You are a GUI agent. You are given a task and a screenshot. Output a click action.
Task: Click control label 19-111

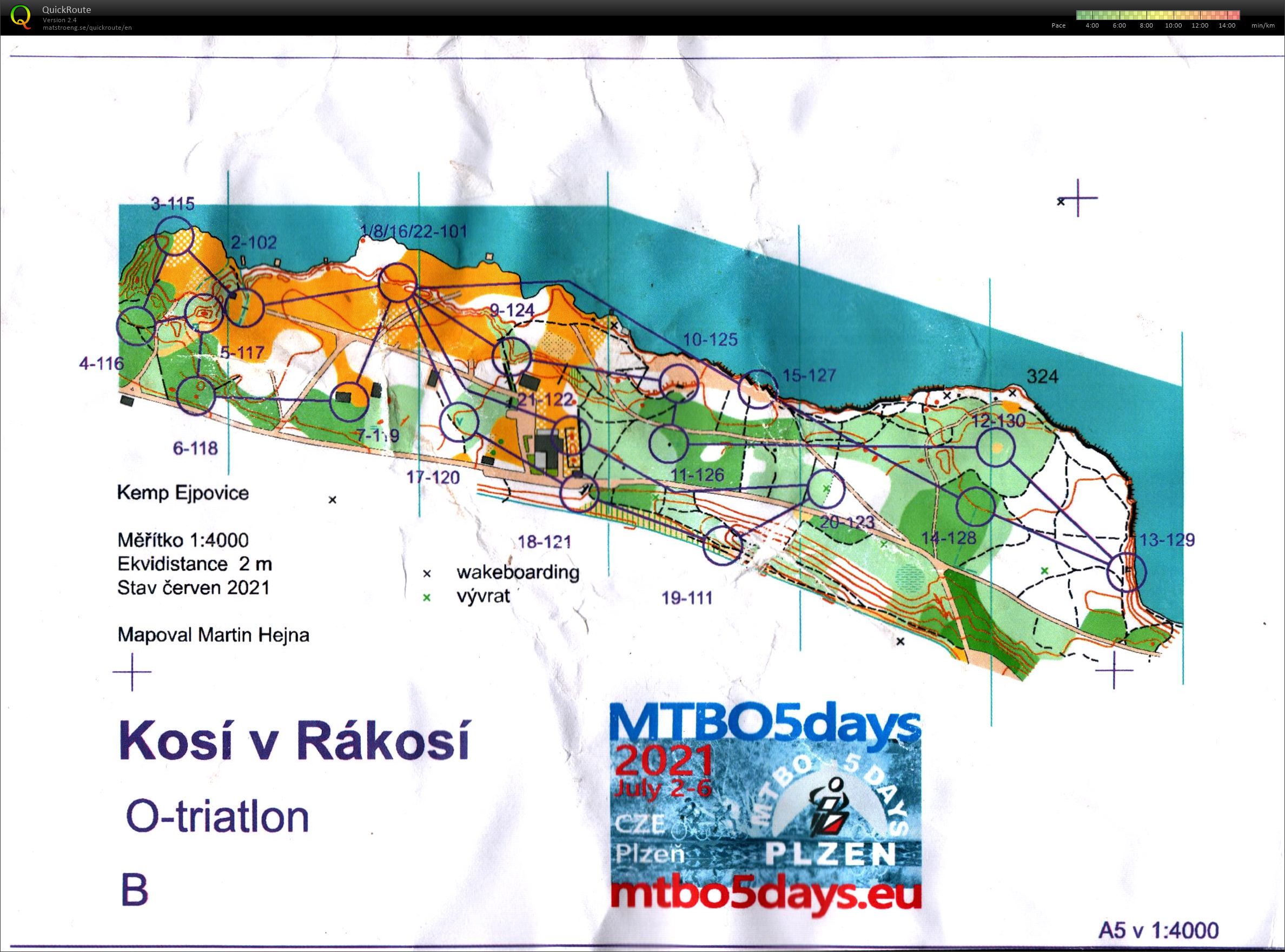687,598
